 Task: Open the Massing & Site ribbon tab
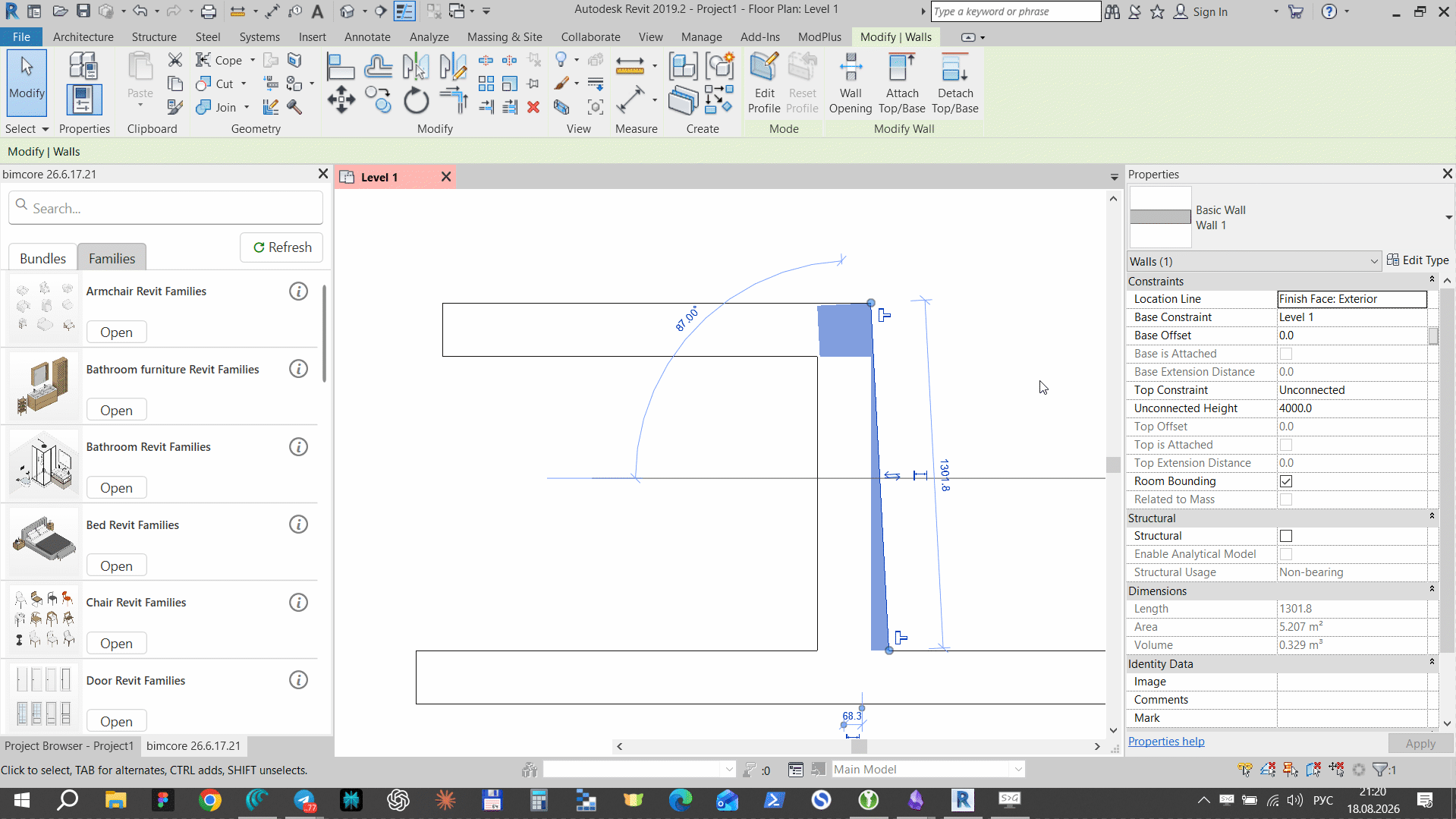point(505,36)
